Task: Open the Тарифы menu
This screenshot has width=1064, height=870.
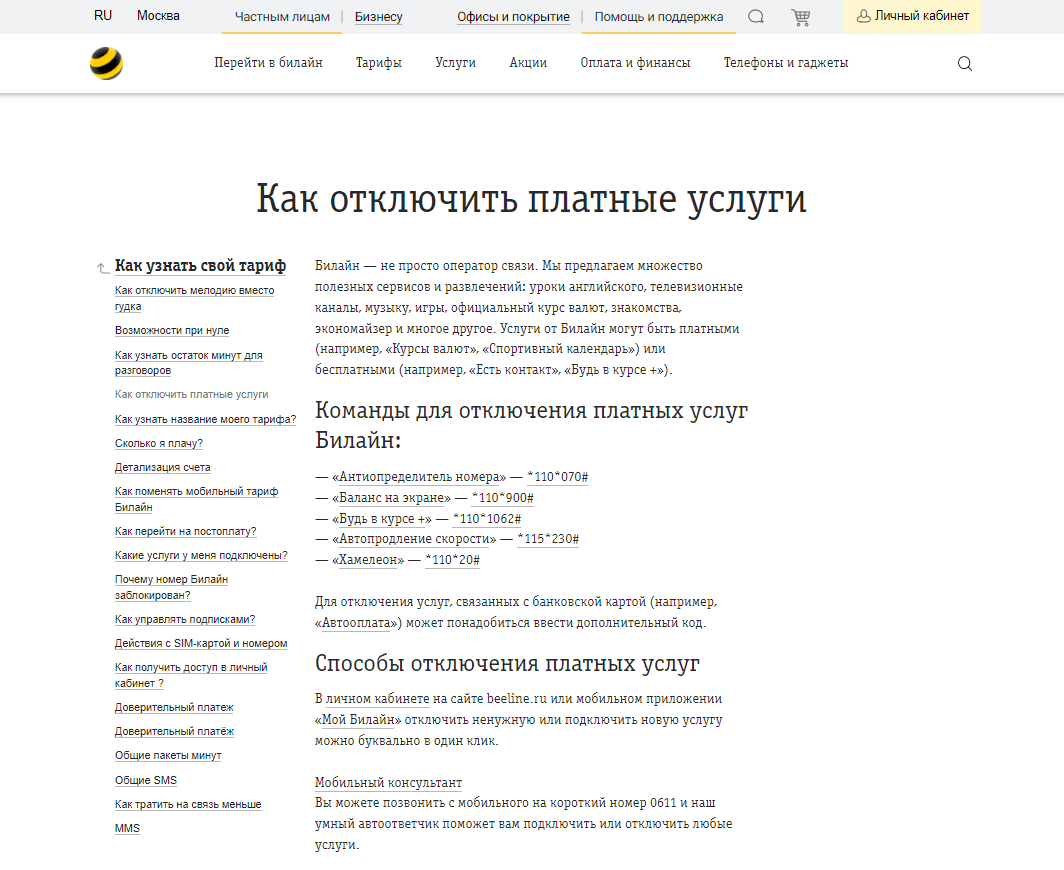Action: 380,62
